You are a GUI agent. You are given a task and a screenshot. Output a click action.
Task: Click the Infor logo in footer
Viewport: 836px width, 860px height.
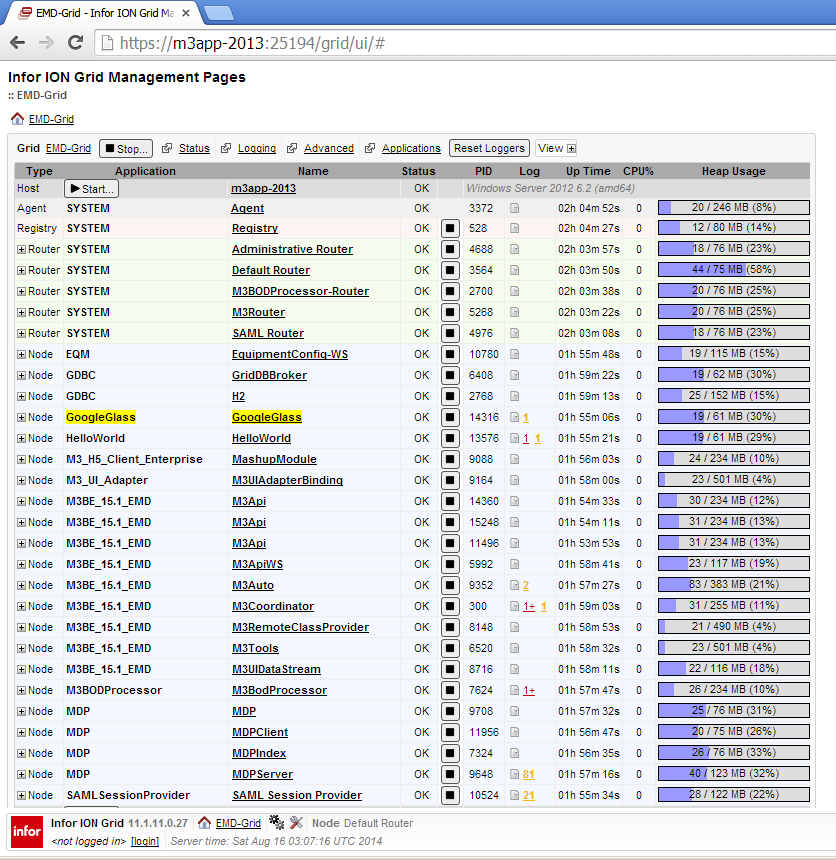pyautogui.click(x=27, y=832)
